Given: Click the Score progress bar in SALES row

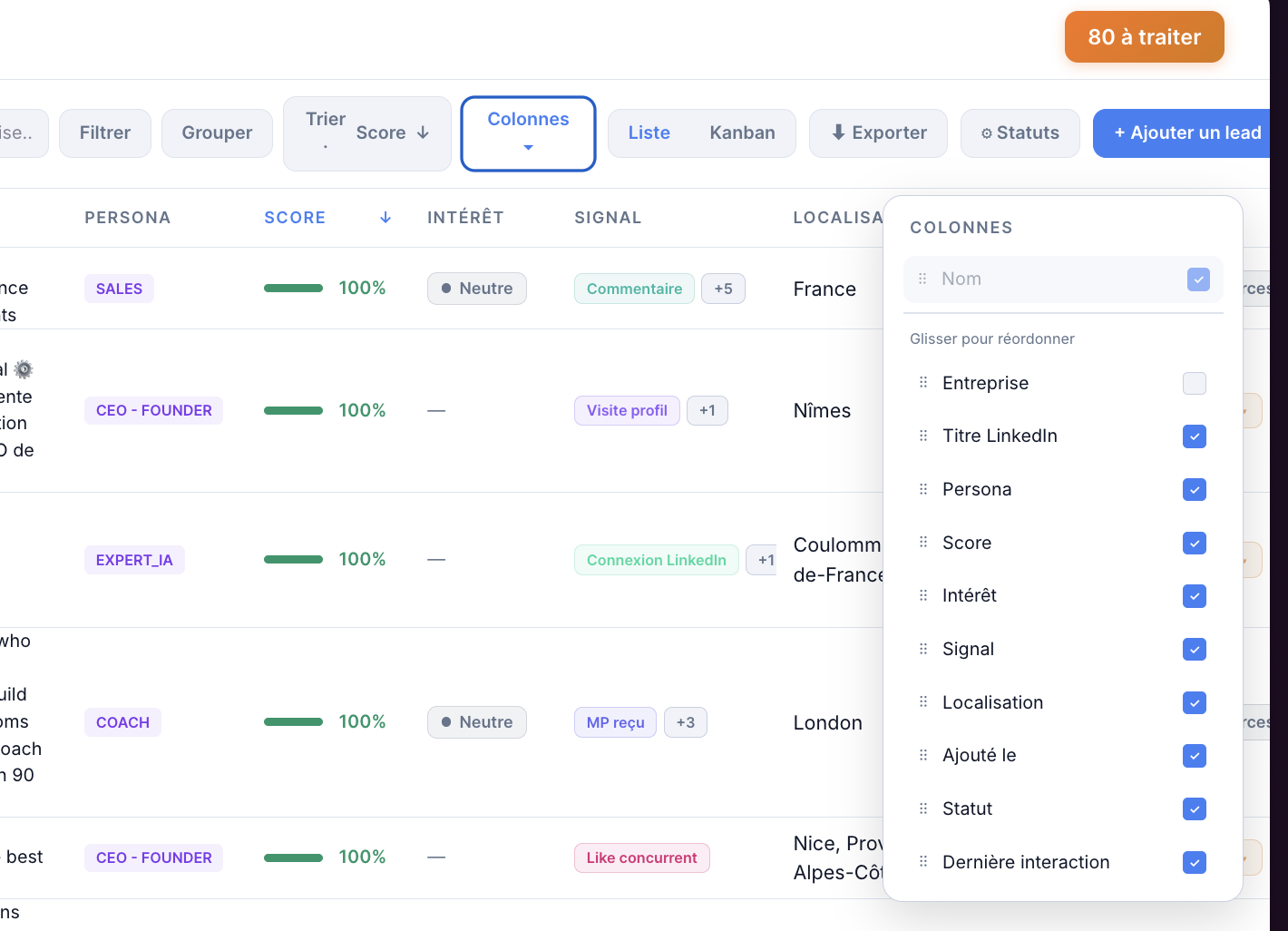Looking at the screenshot, I should tap(293, 289).
